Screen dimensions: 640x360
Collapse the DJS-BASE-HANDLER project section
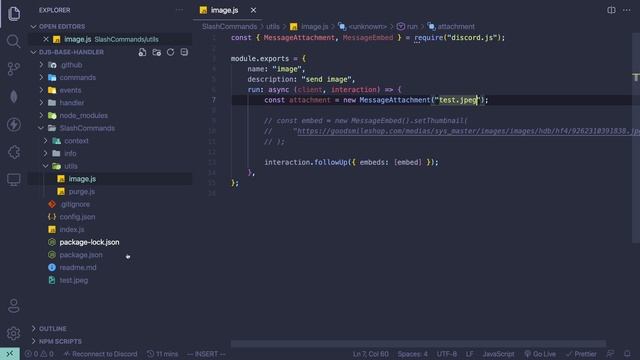click(x=71, y=52)
